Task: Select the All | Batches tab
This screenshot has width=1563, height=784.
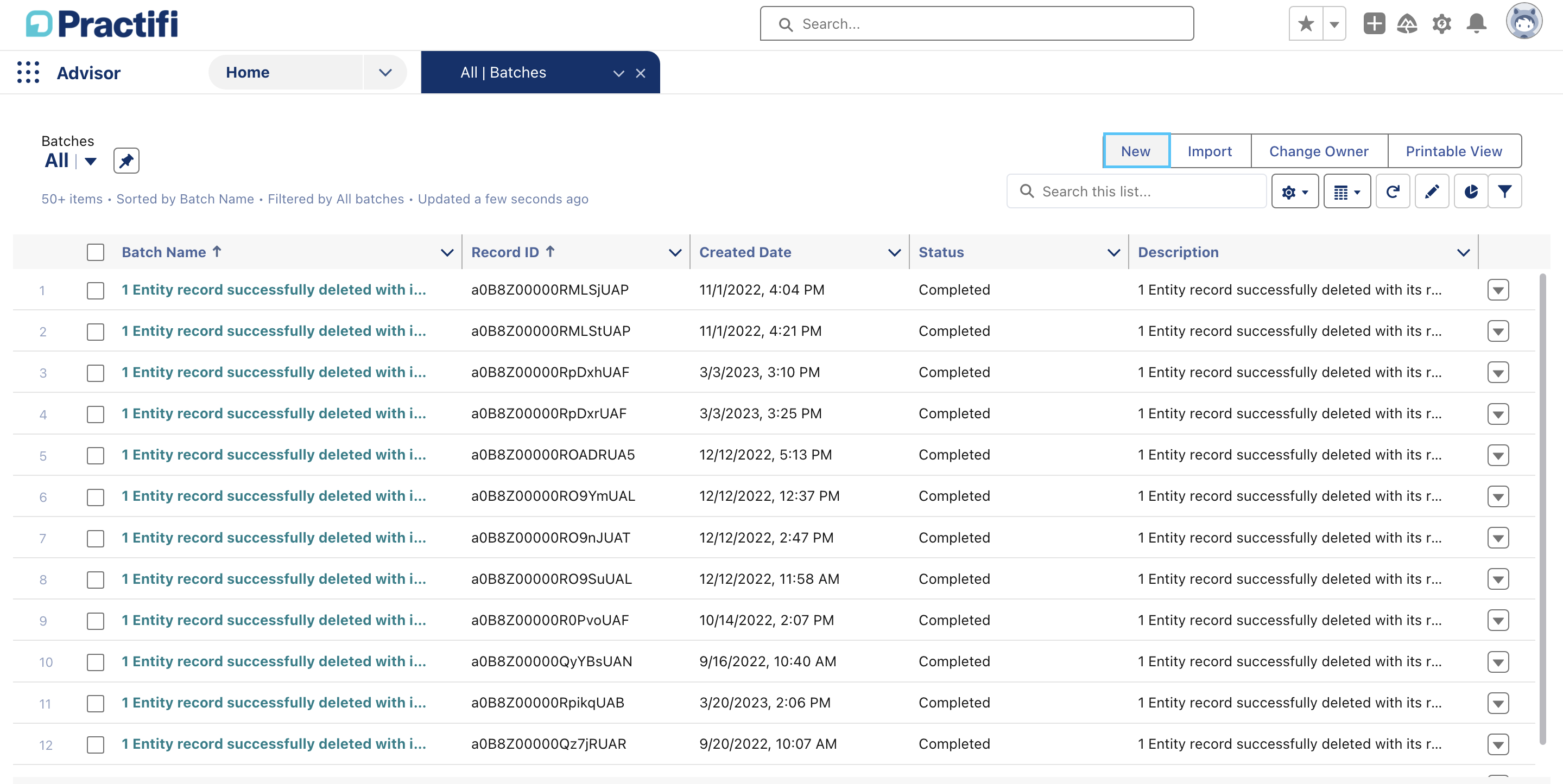Action: (x=503, y=73)
